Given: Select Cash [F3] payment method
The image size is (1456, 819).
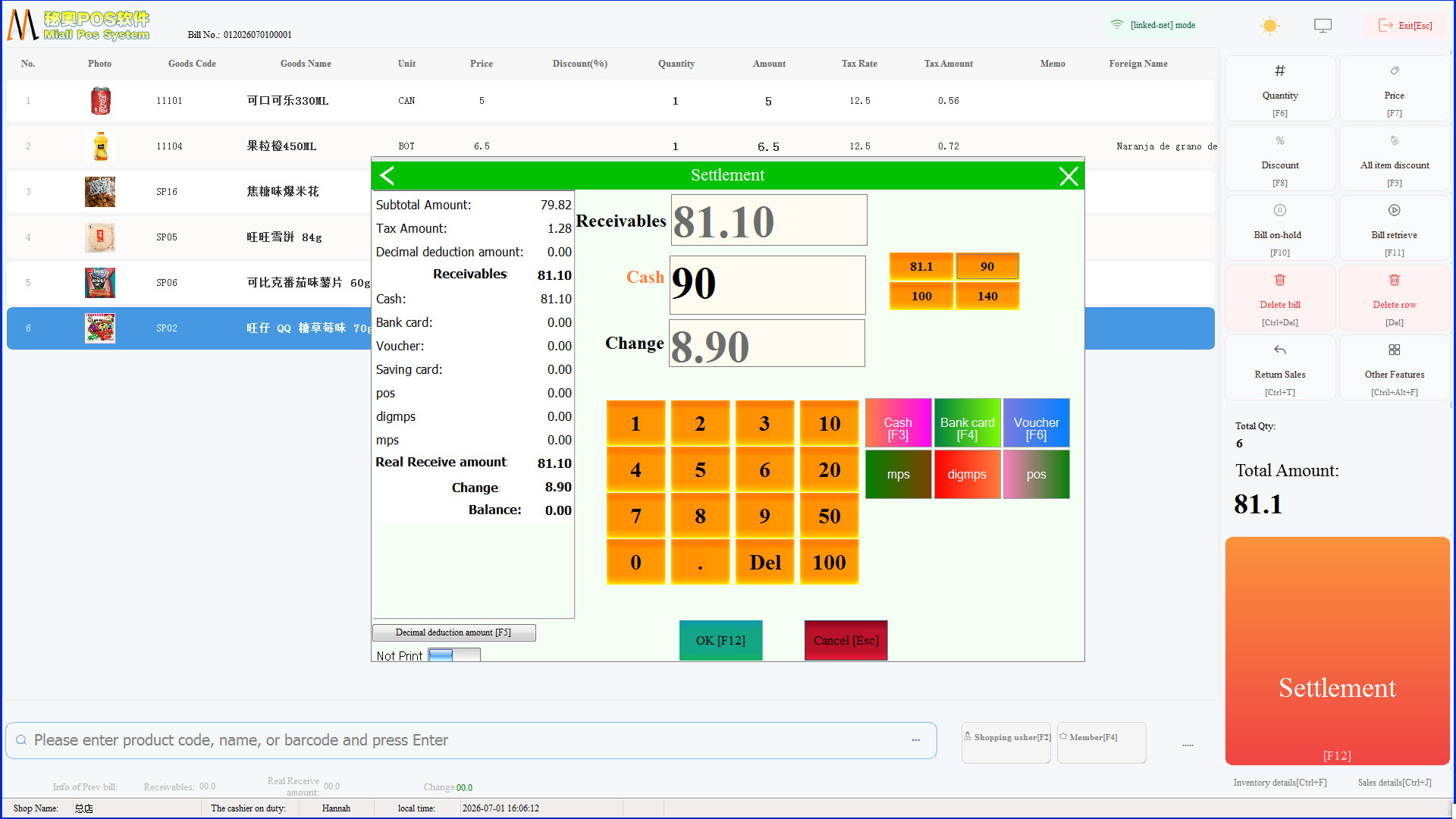Looking at the screenshot, I should [898, 423].
